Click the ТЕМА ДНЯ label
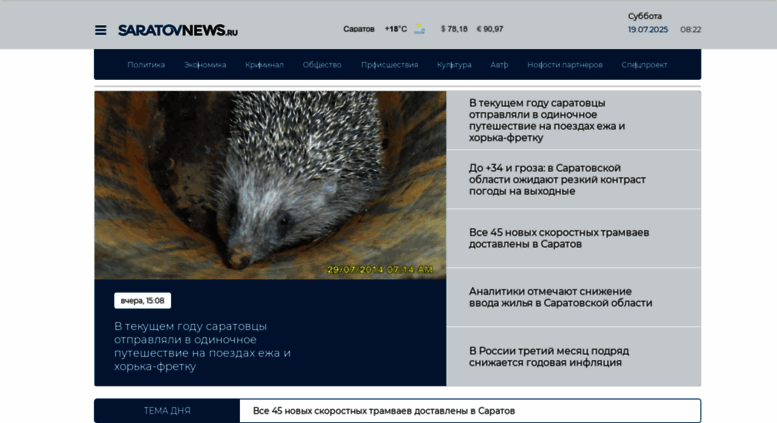 click(x=167, y=411)
